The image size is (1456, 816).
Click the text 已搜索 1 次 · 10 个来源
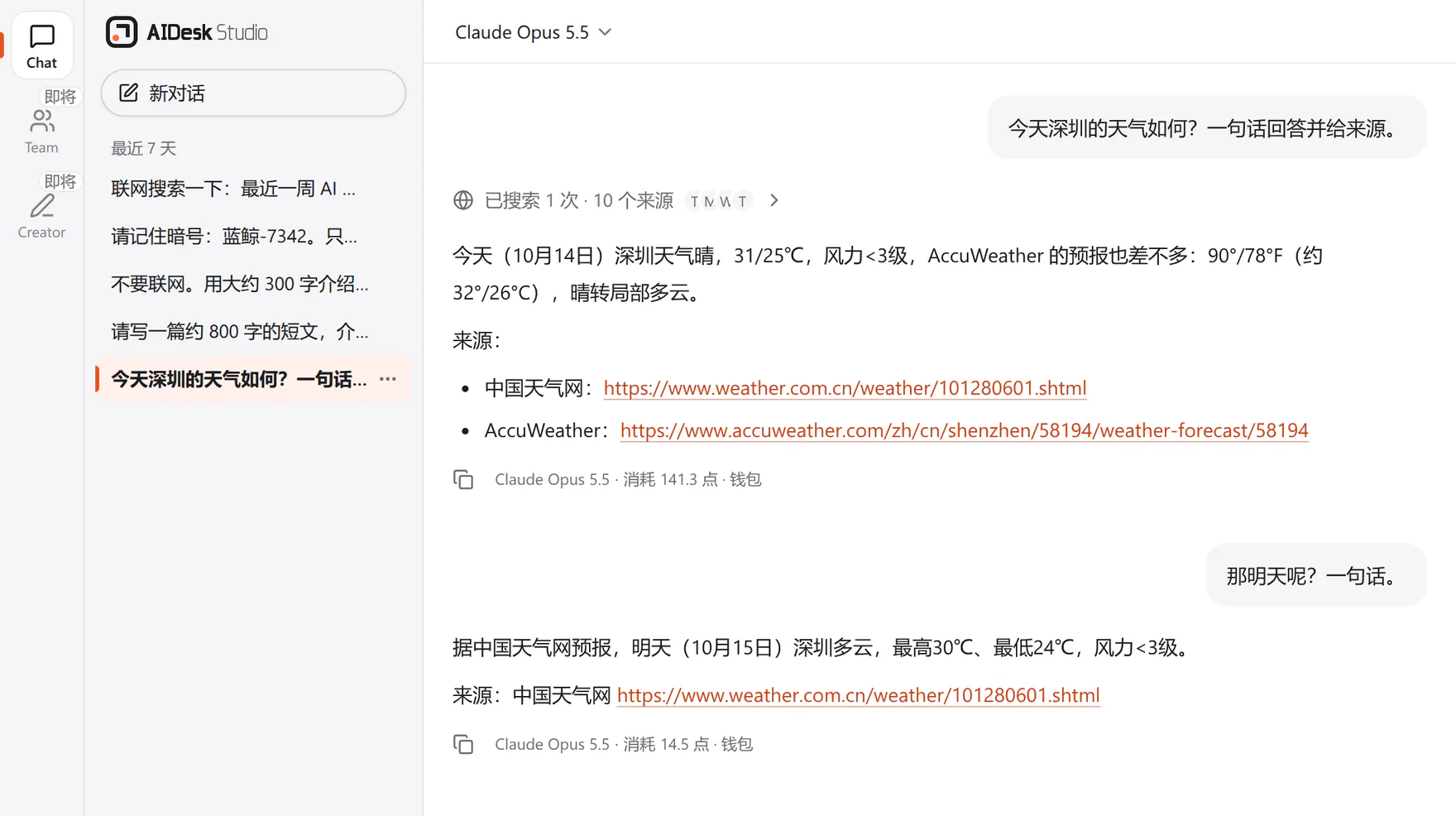578,200
